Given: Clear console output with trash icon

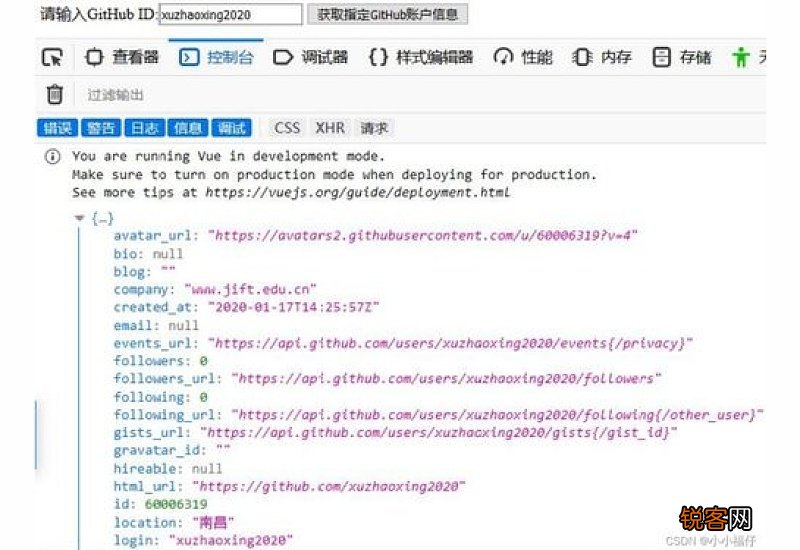Looking at the screenshot, I should point(55,94).
